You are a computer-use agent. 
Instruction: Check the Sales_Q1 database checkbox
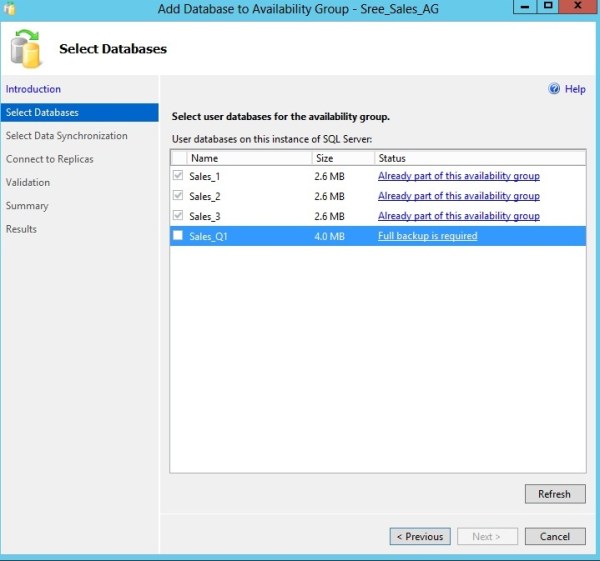pos(178,236)
